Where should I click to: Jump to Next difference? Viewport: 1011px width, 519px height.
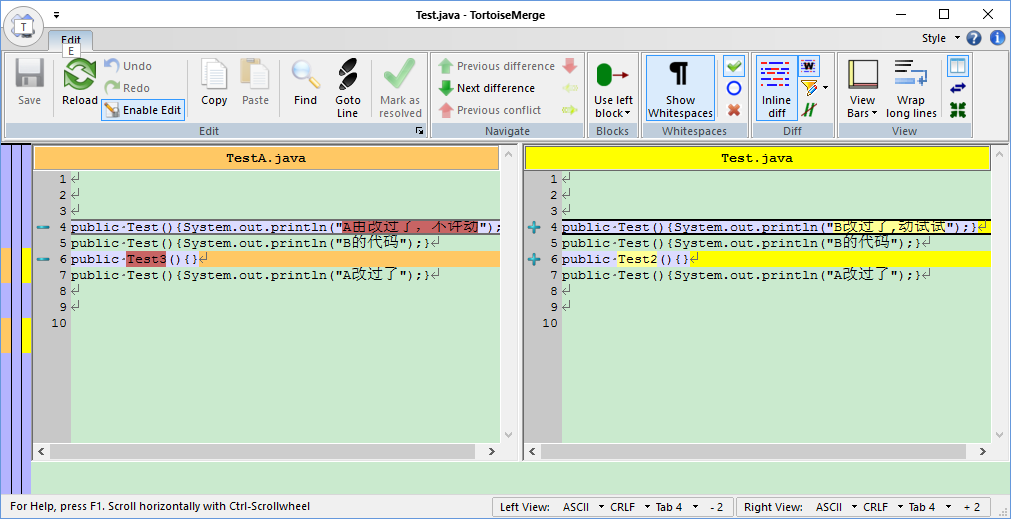pyautogui.click(x=487, y=88)
